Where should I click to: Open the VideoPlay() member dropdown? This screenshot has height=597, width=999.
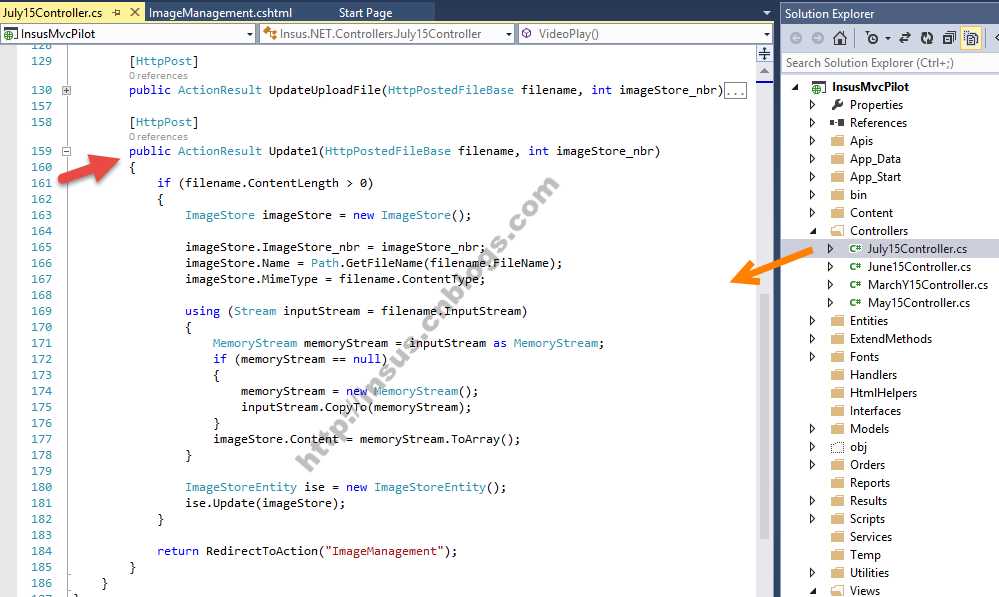click(766, 34)
